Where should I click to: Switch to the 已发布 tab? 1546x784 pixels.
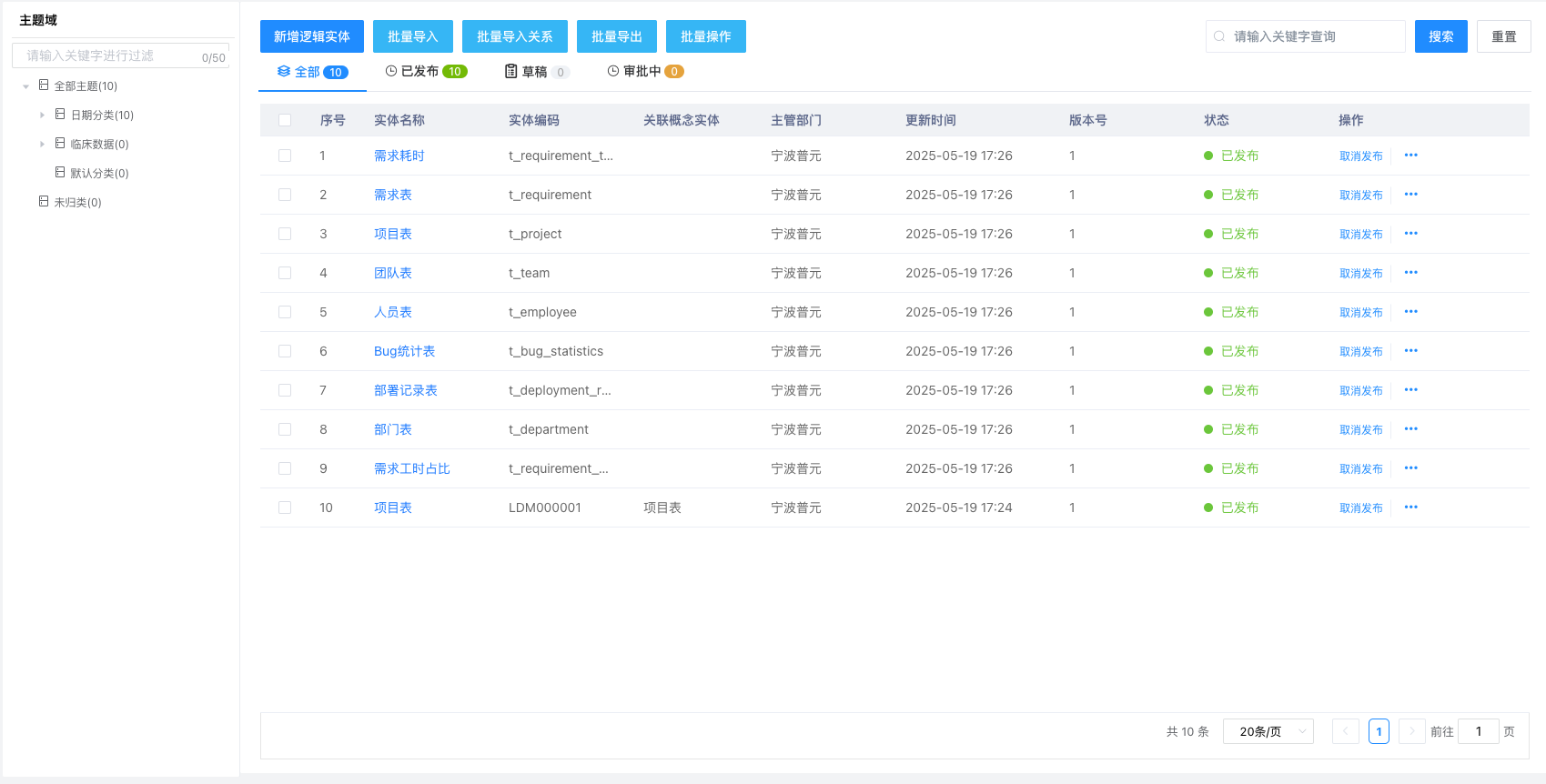pyautogui.click(x=426, y=72)
